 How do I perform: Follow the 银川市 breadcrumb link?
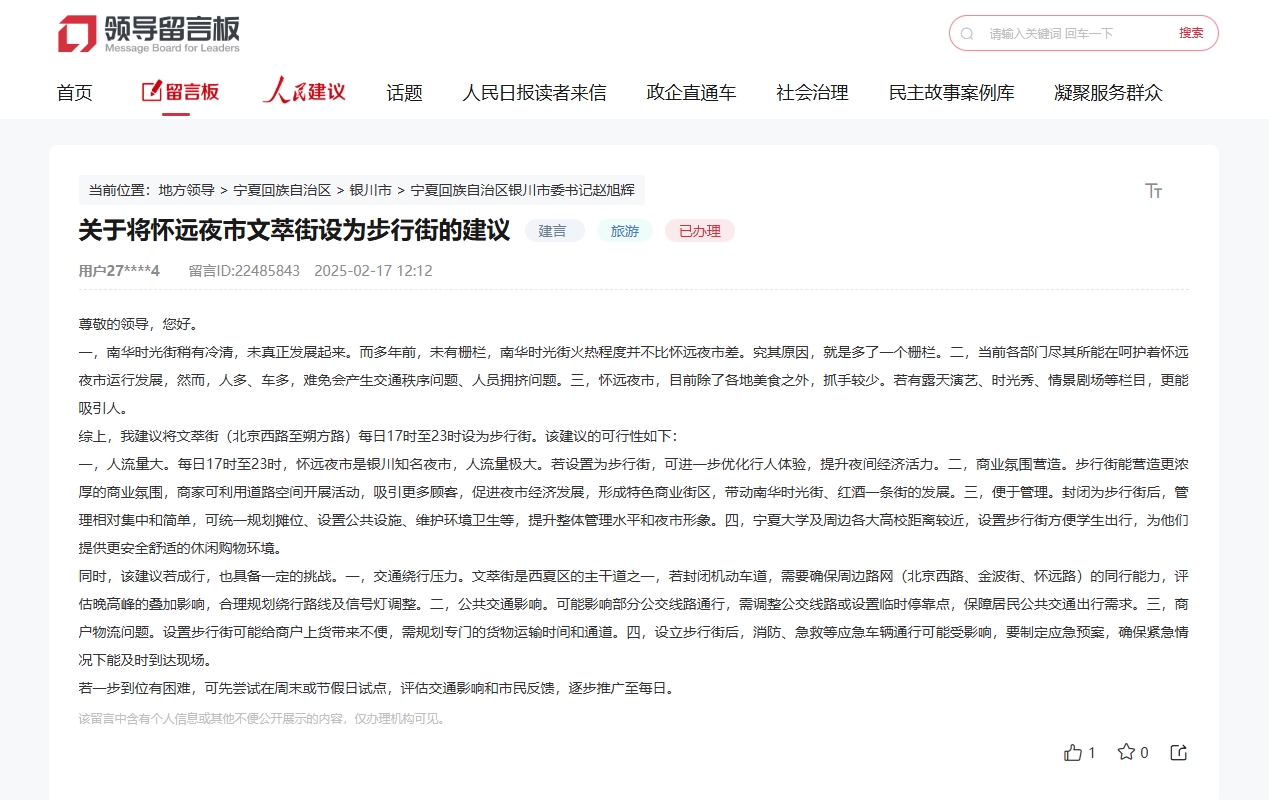(370, 190)
